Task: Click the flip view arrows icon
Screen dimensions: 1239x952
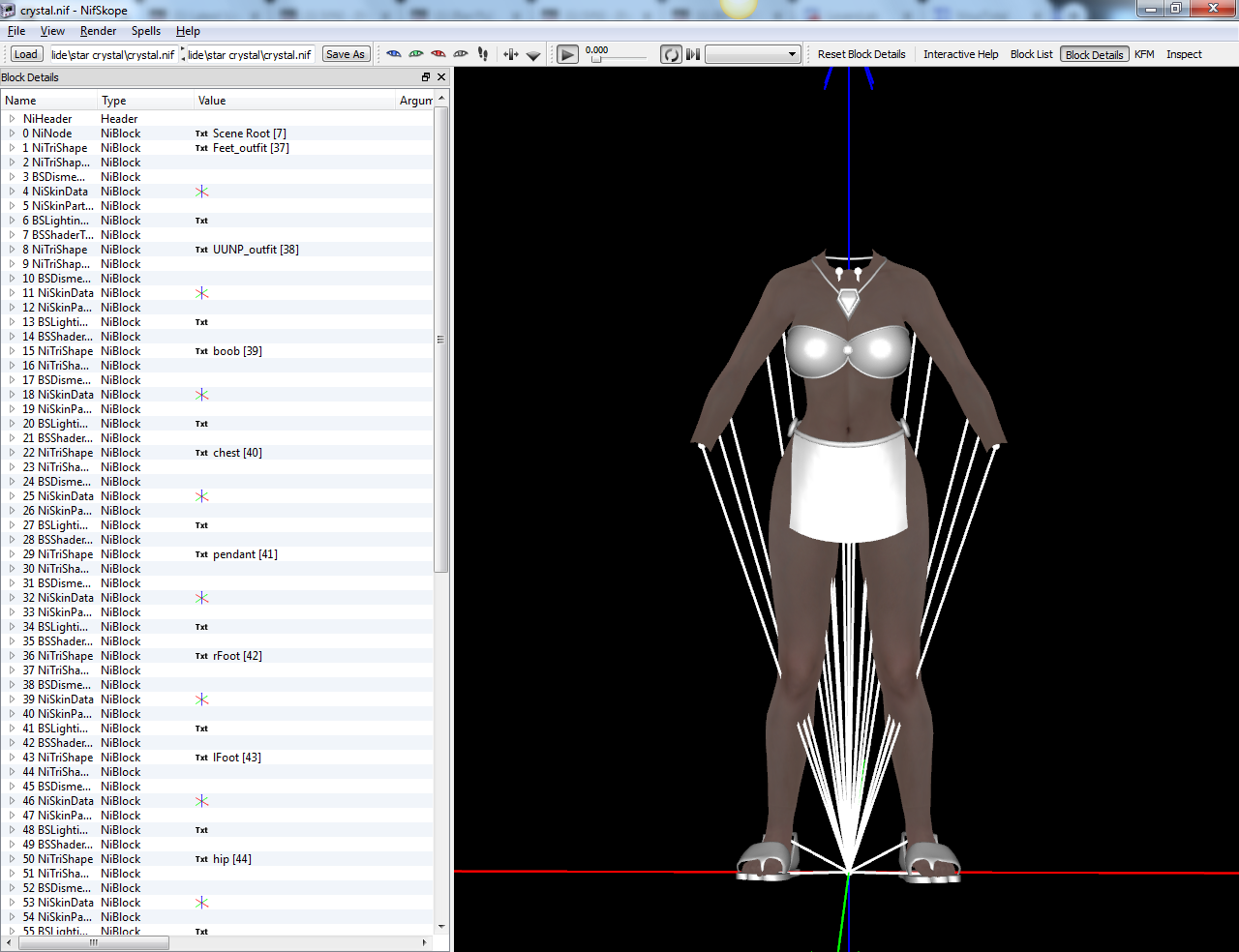Action: point(510,54)
